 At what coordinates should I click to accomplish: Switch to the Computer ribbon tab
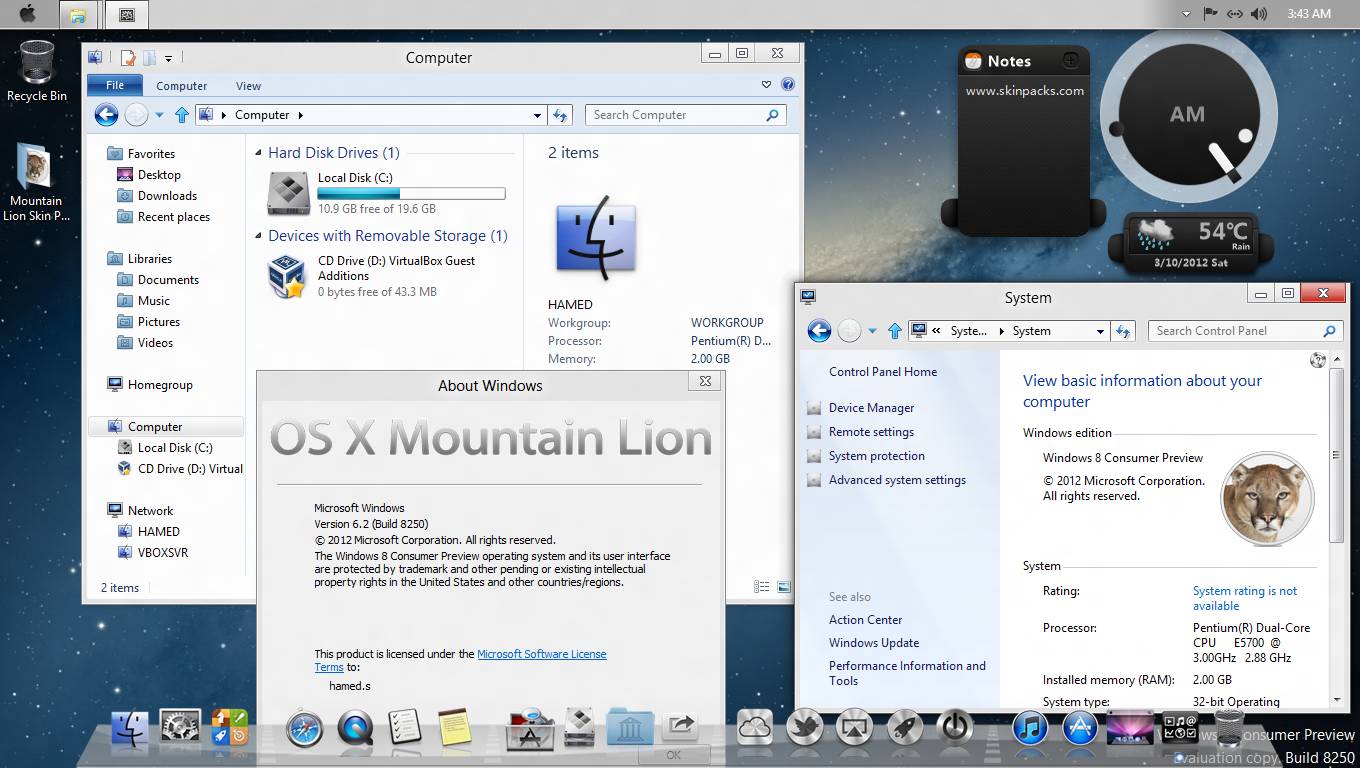pyautogui.click(x=182, y=86)
